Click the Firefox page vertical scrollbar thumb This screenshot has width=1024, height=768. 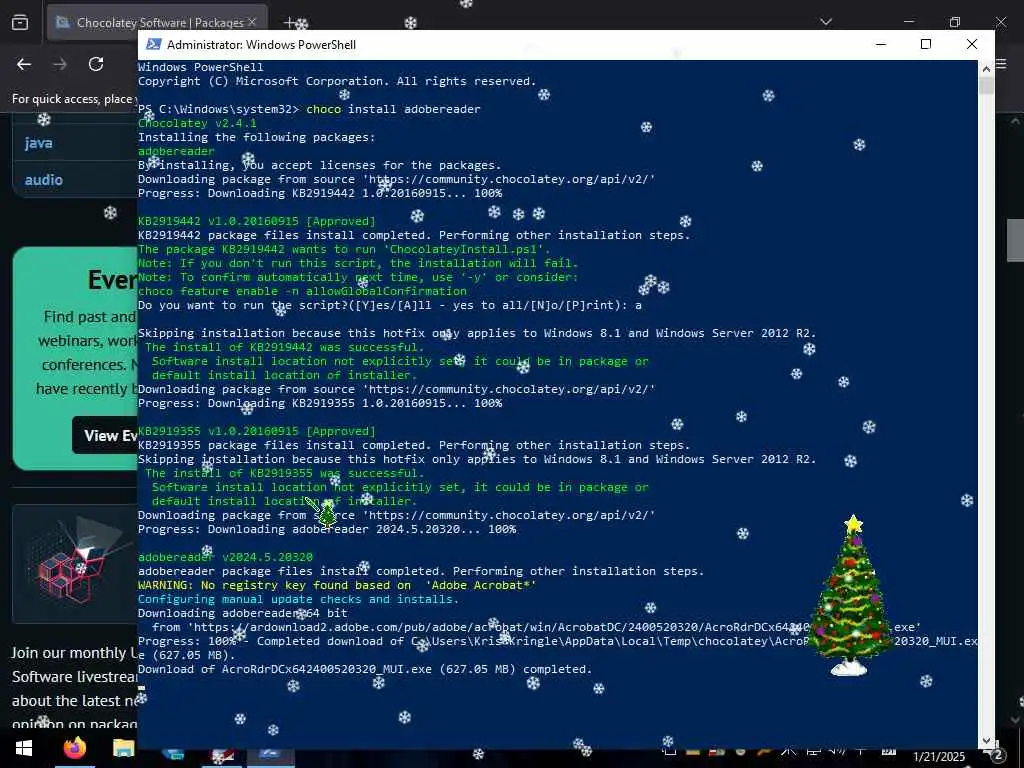pos(1016,240)
